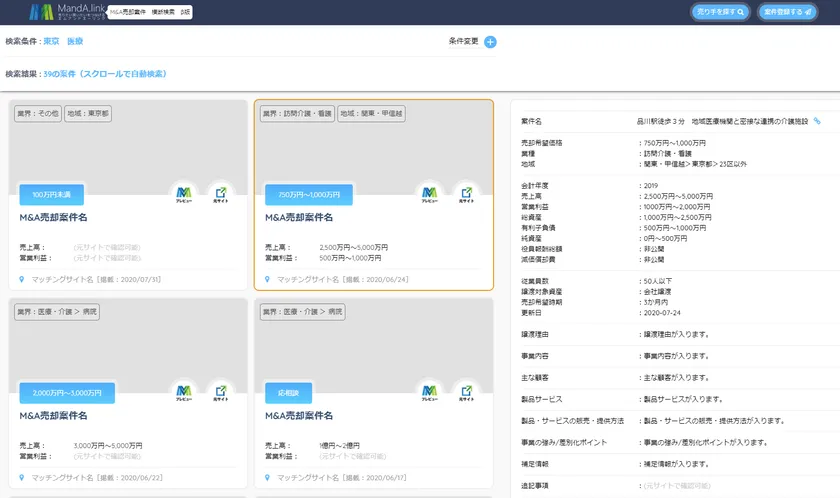Open preview on the 2,000万円～3,000万円 listing
The width and height of the screenshot is (840, 498).
point(183,392)
